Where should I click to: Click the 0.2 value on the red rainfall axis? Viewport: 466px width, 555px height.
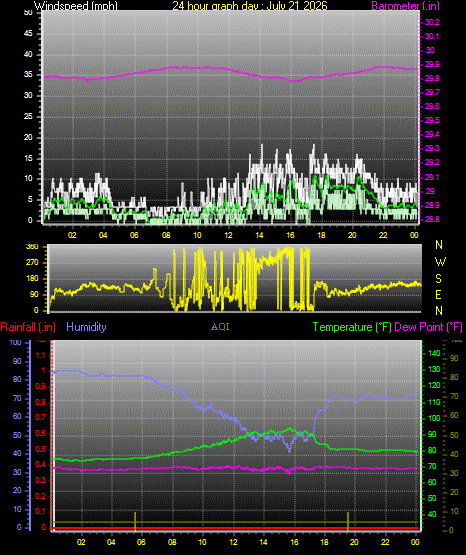coord(41,496)
